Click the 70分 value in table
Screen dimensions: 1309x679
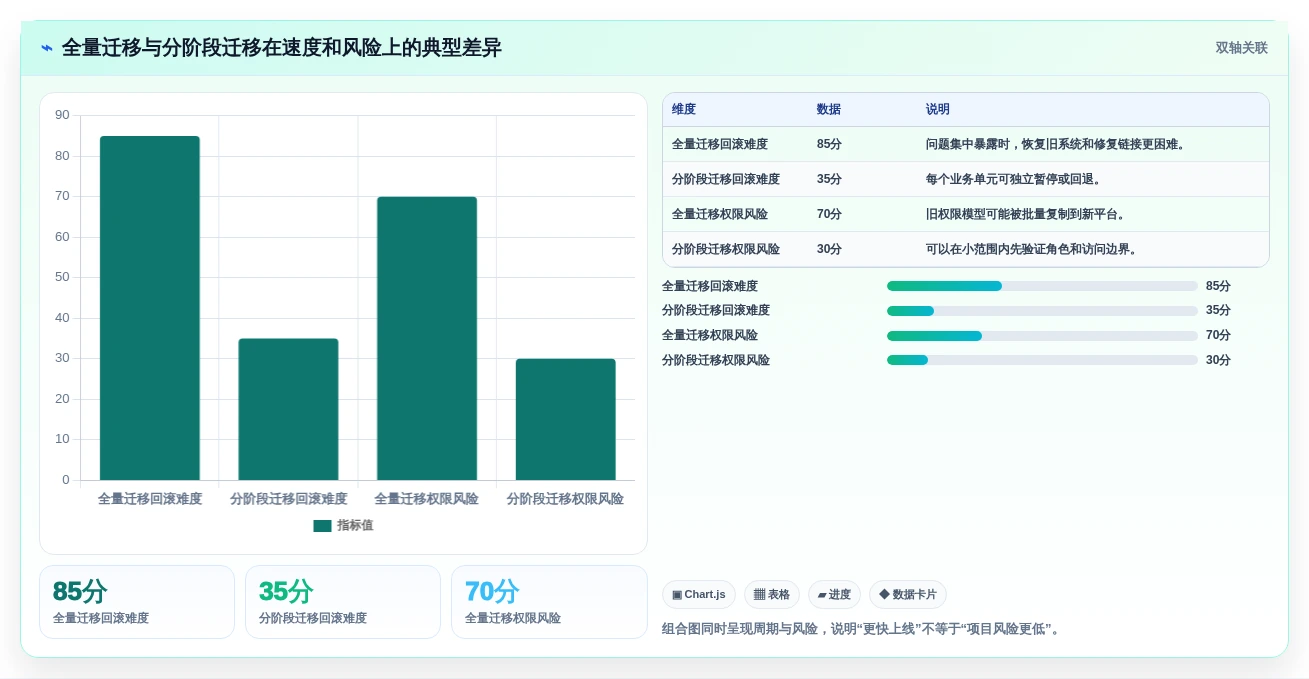pos(829,214)
